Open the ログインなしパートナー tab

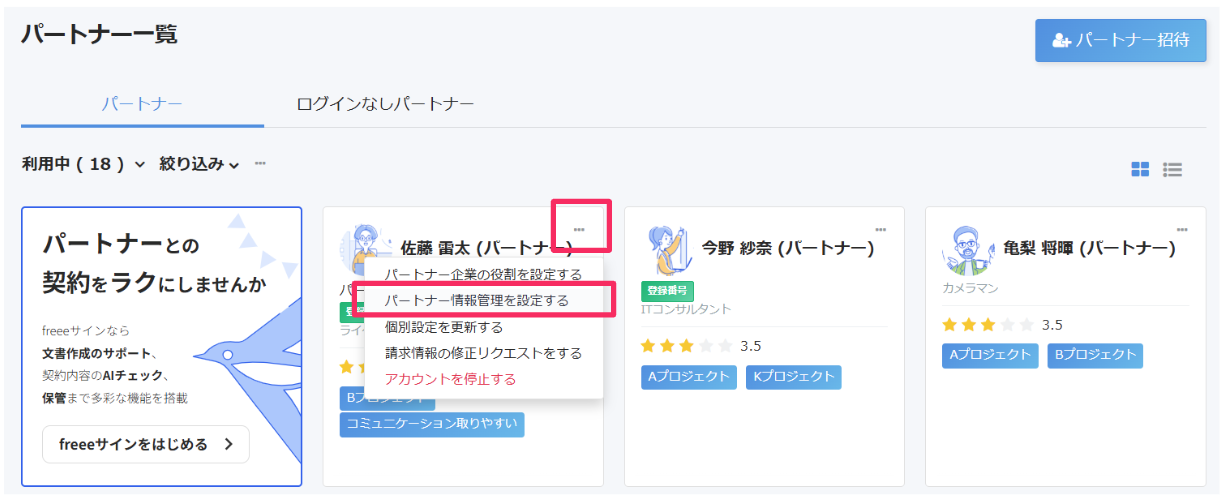pyautogui.click(x=385, y=103)
